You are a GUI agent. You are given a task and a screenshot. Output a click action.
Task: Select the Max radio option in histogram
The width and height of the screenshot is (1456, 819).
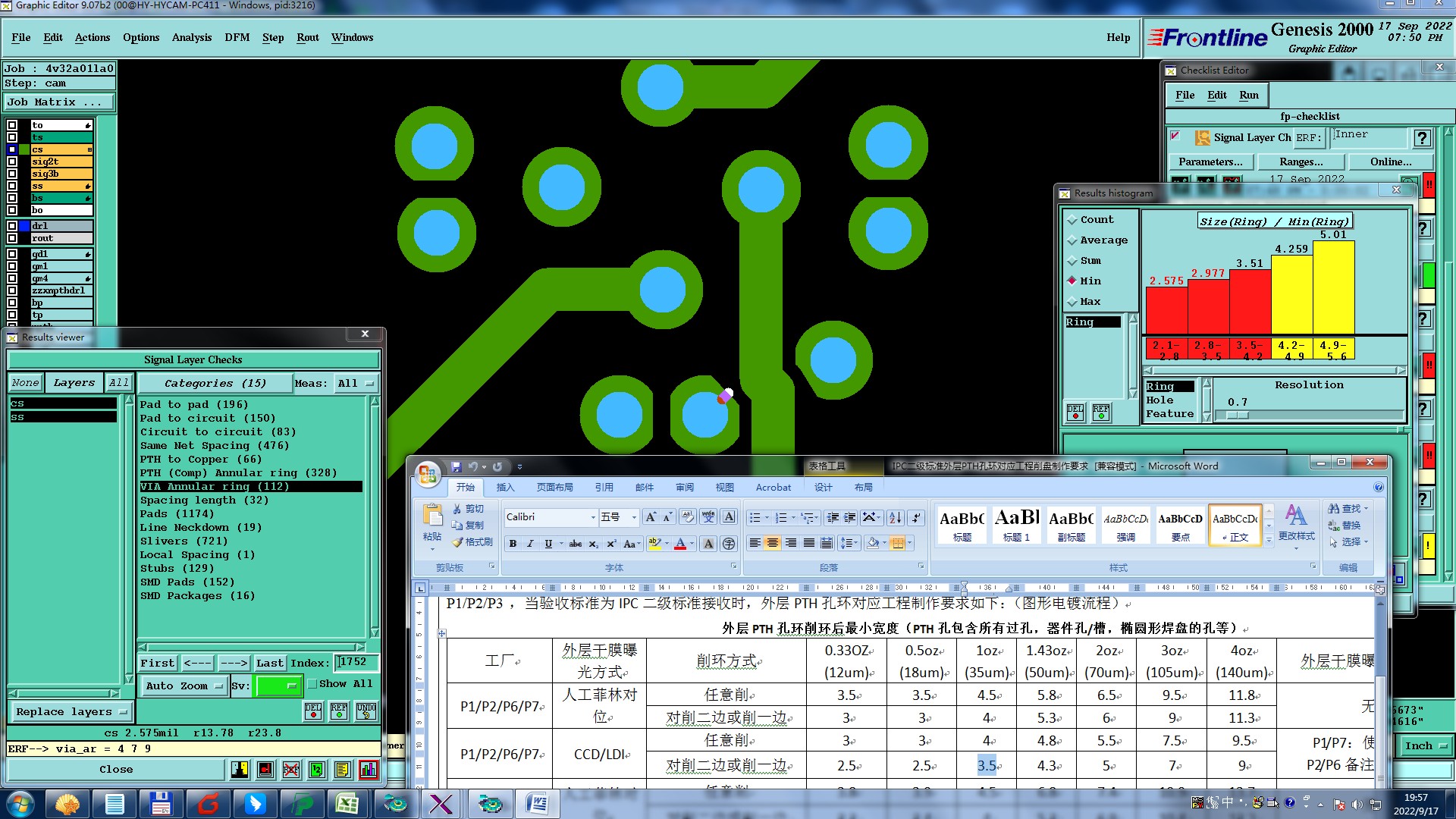1072,302
